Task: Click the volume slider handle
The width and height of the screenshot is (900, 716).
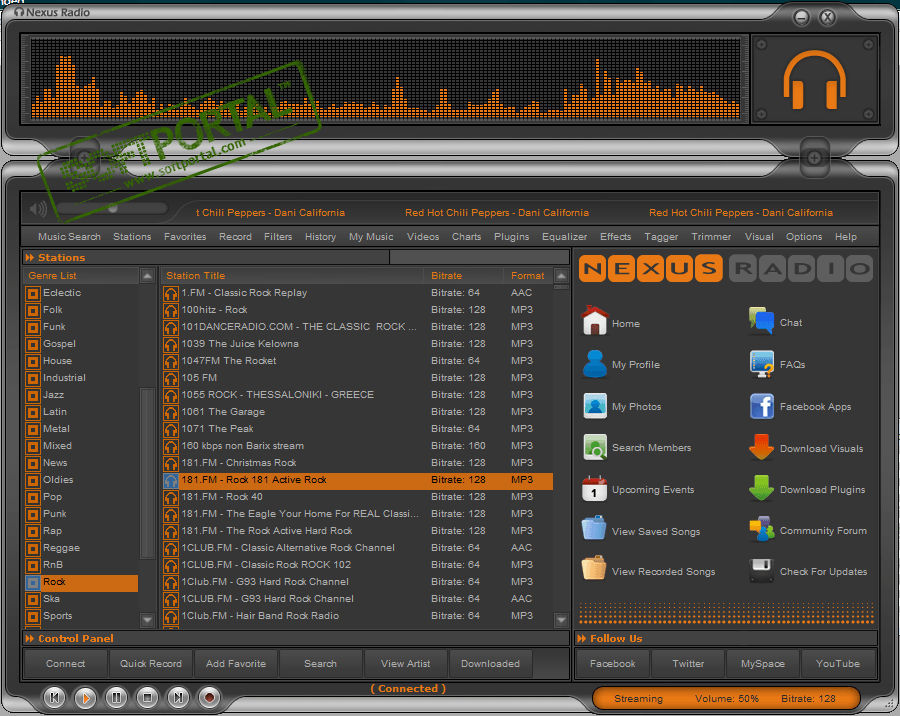Action: point(113,208)
